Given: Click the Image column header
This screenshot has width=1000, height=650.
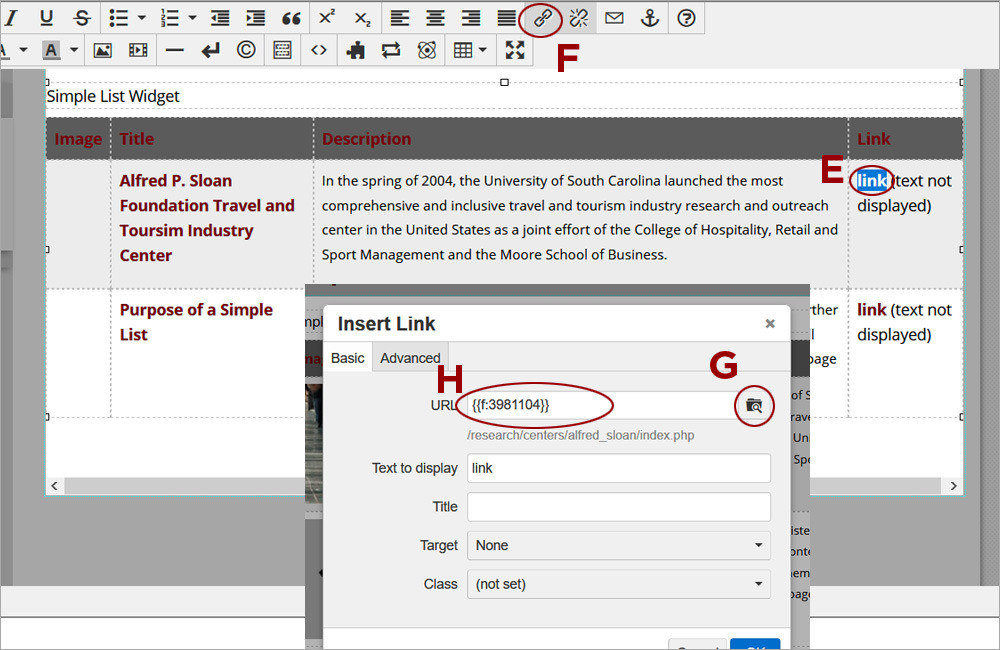Looking at the screenshot, I should point(78,139).
